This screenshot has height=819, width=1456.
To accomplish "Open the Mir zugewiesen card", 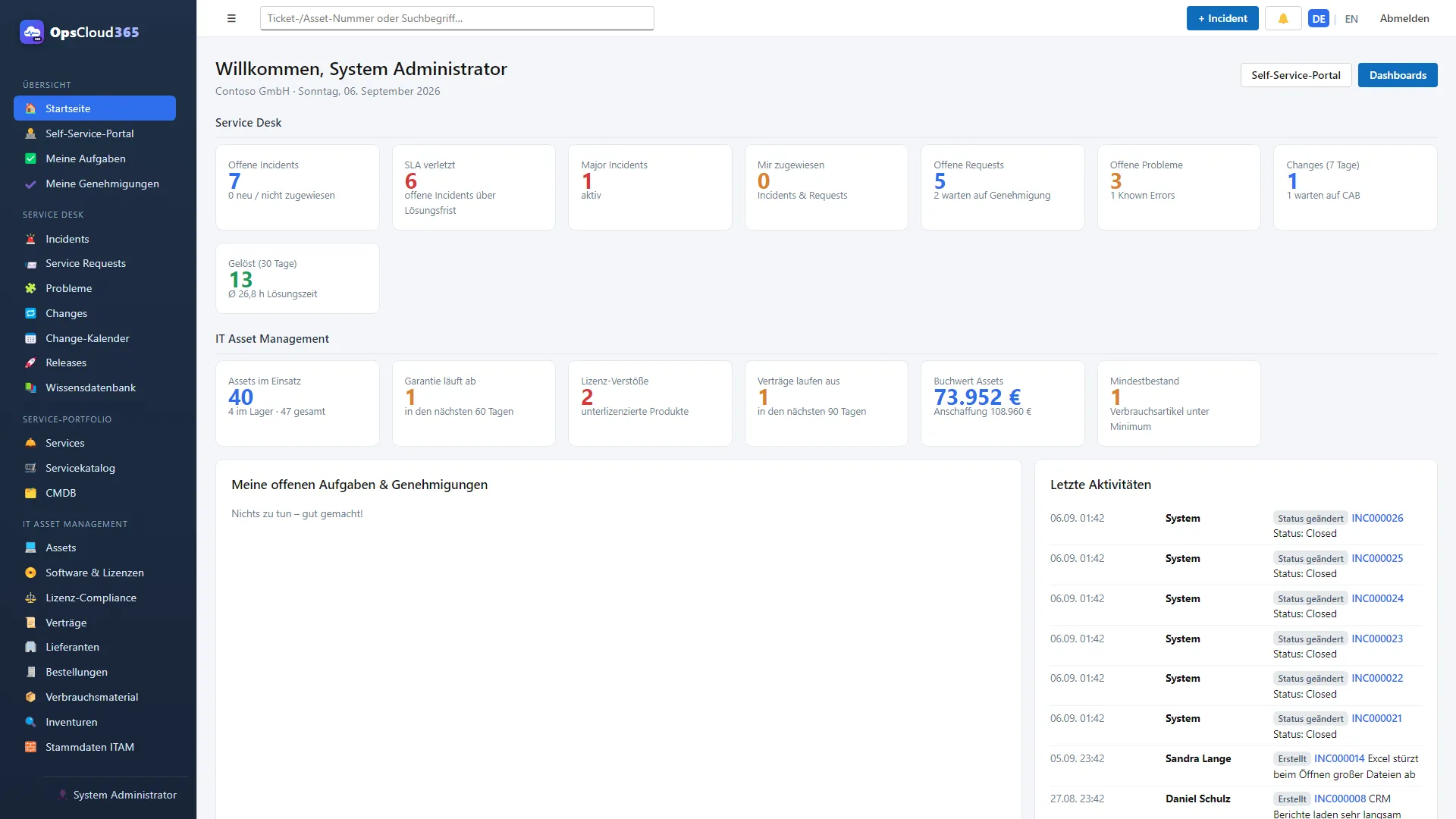I will [x=827, y=187].
